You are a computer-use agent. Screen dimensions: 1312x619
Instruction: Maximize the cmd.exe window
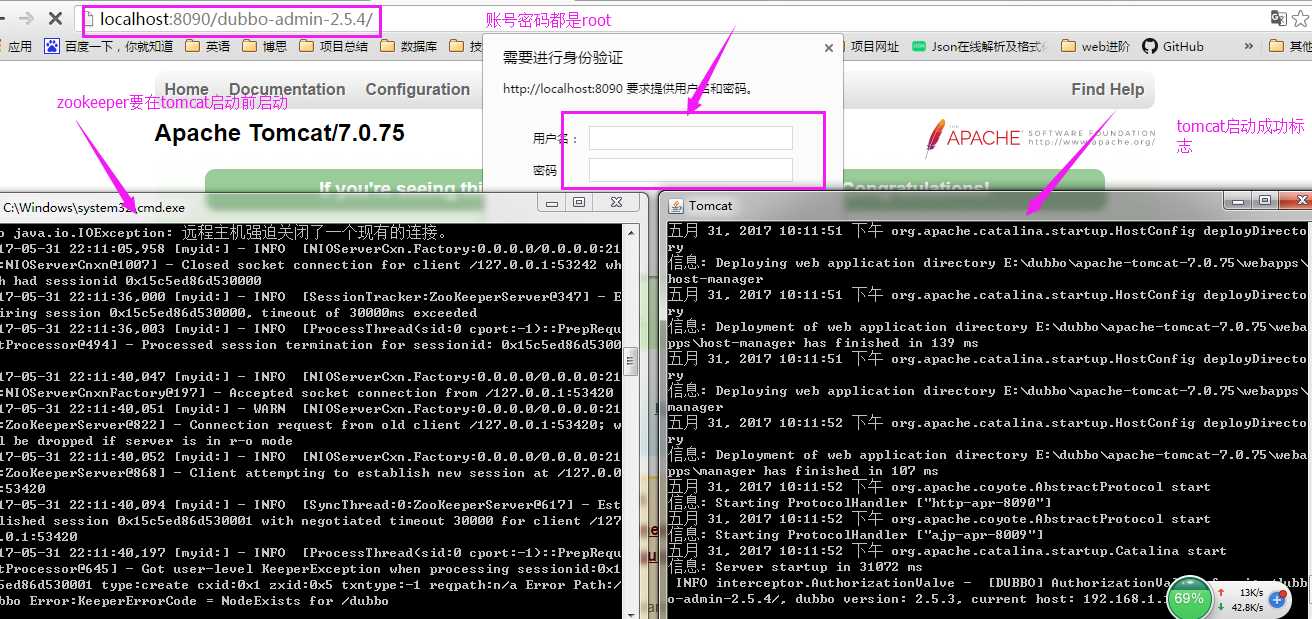click(579, 203)
